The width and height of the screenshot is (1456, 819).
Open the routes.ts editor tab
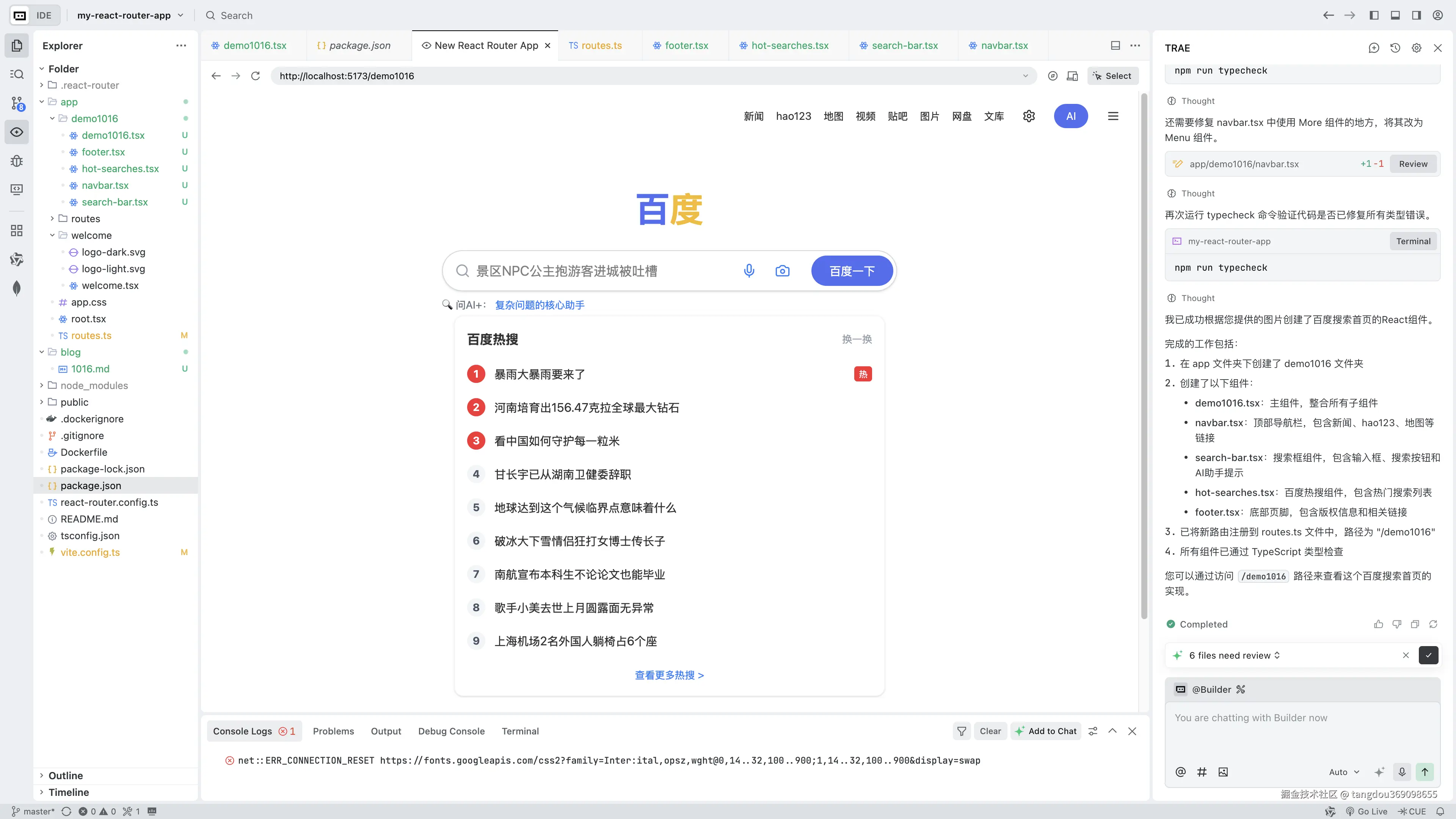pos(601,45)
